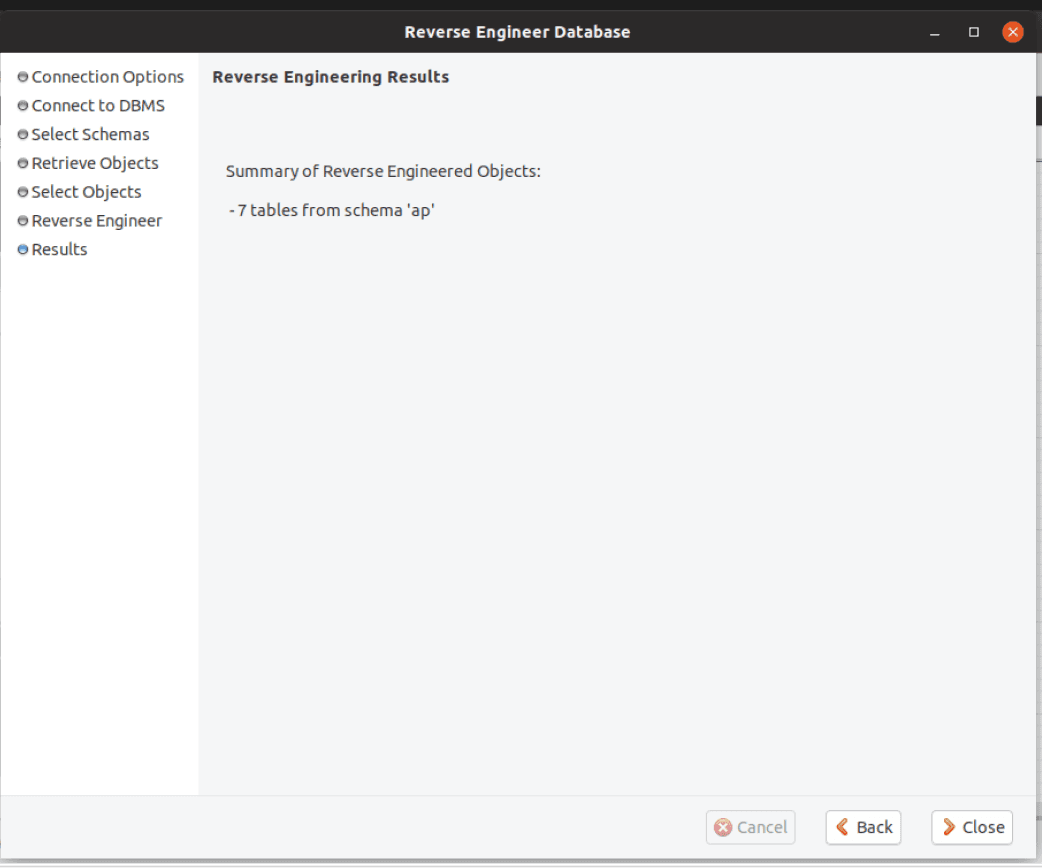
Task: Maximize the Reverse Engineer Database window
Action: click(x=974, y=32)
